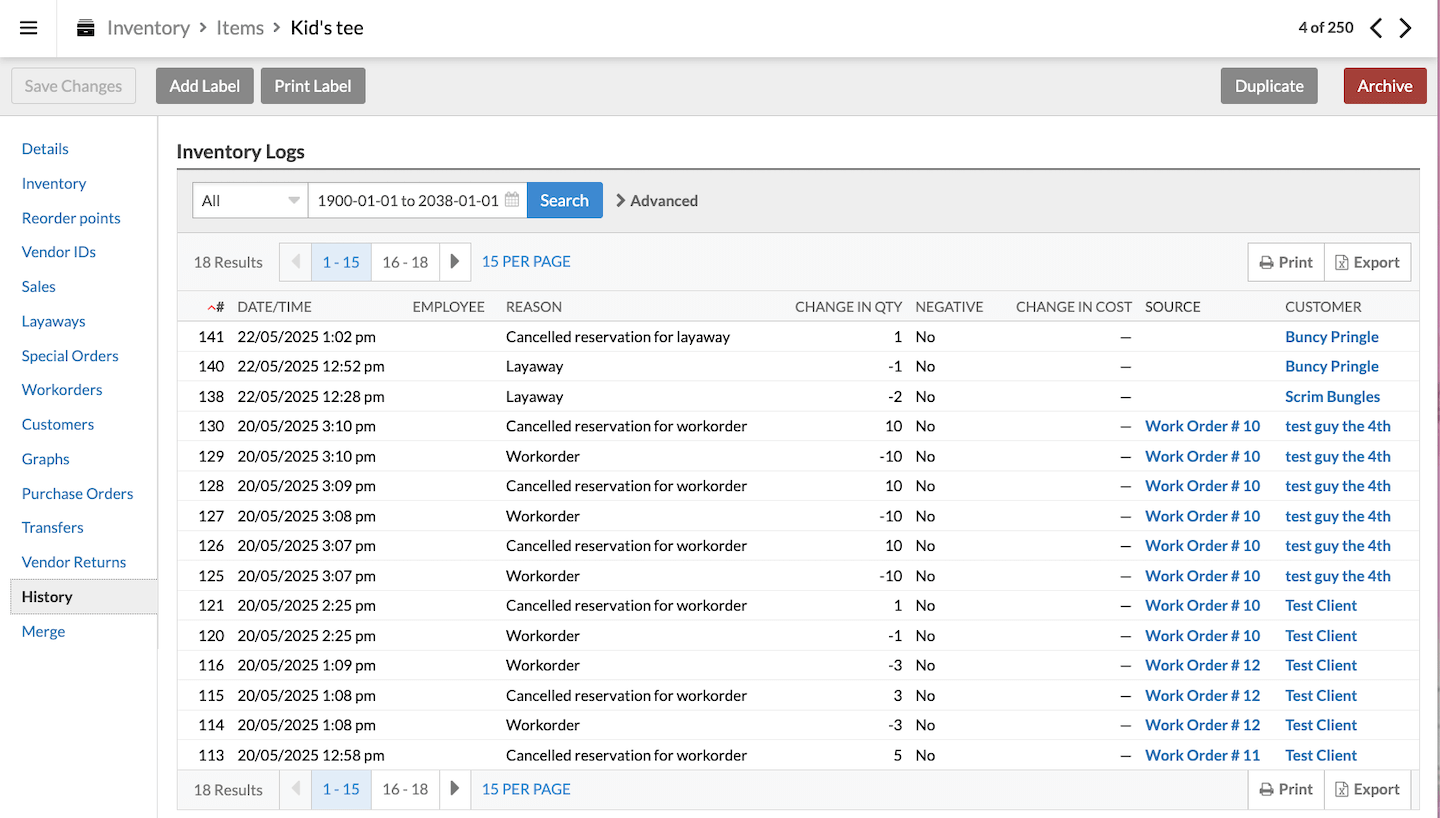Click the bottom Export button
Screen dimensions: 1440x818
pos(1368,789)
